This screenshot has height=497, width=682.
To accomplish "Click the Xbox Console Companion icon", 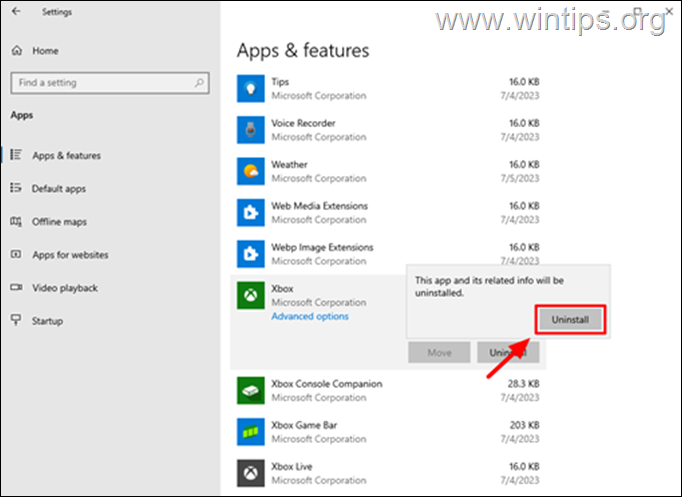I will point(251,390).
